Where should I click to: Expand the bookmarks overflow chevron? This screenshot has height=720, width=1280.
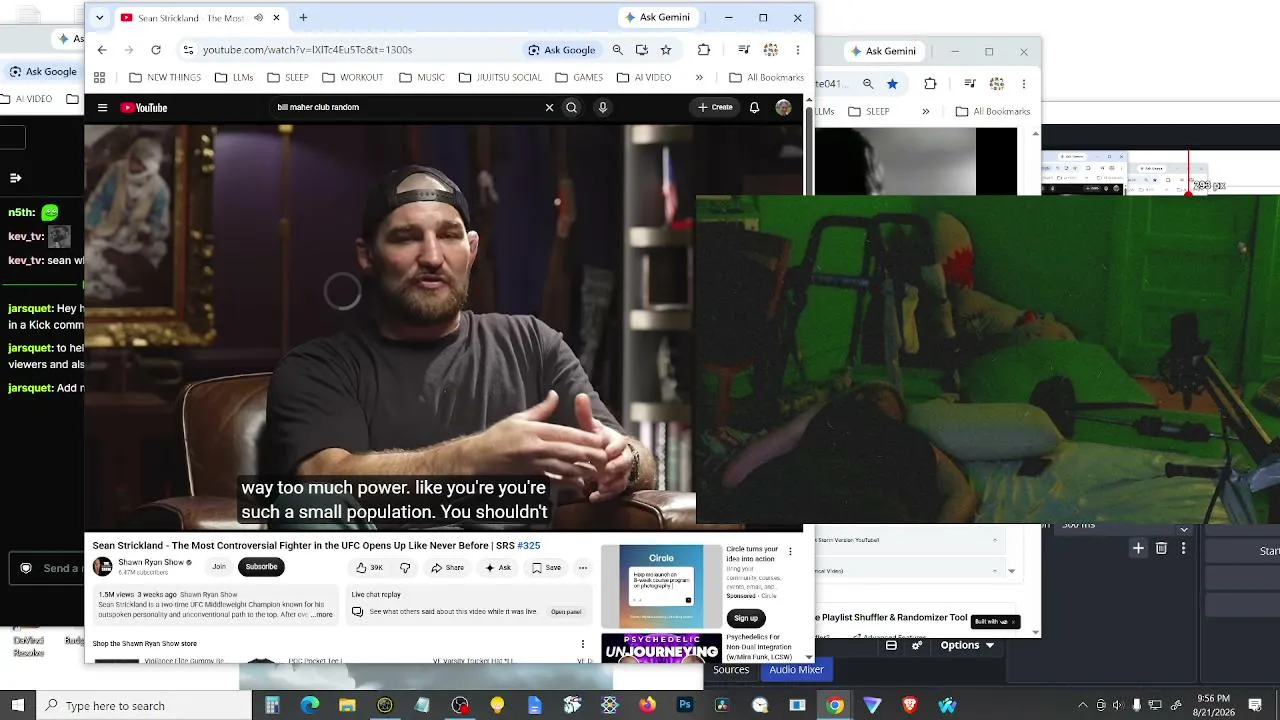[699, 77]
